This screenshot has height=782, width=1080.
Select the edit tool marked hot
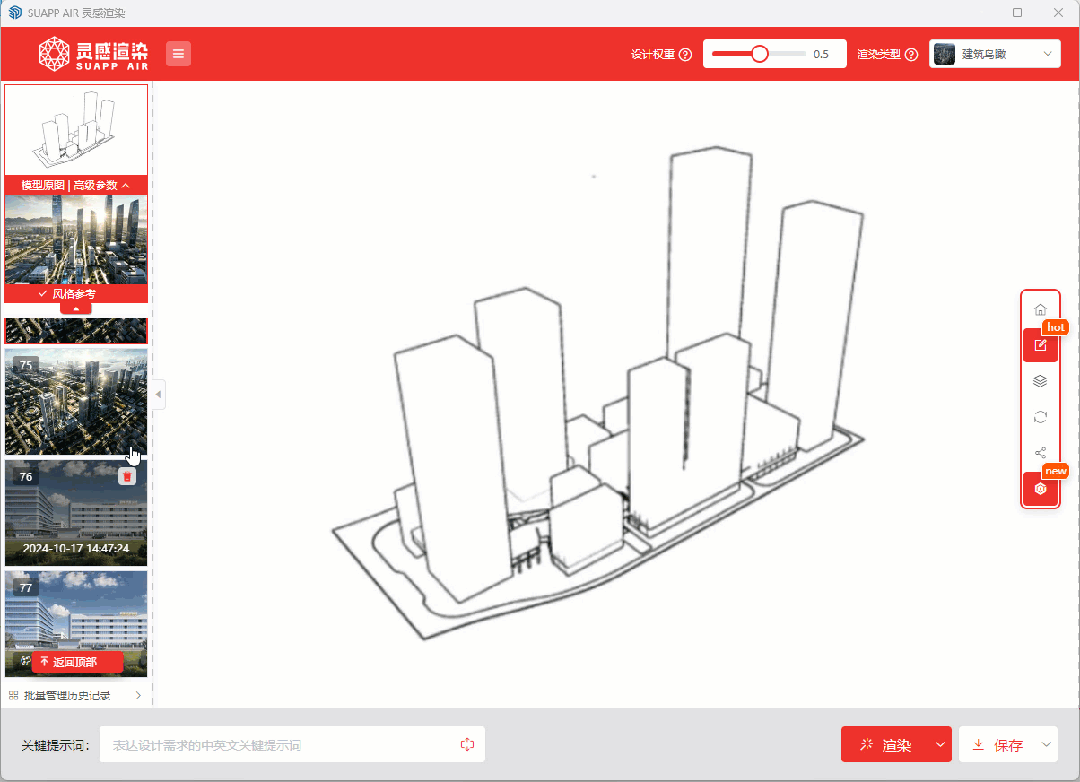[1040, 346]
